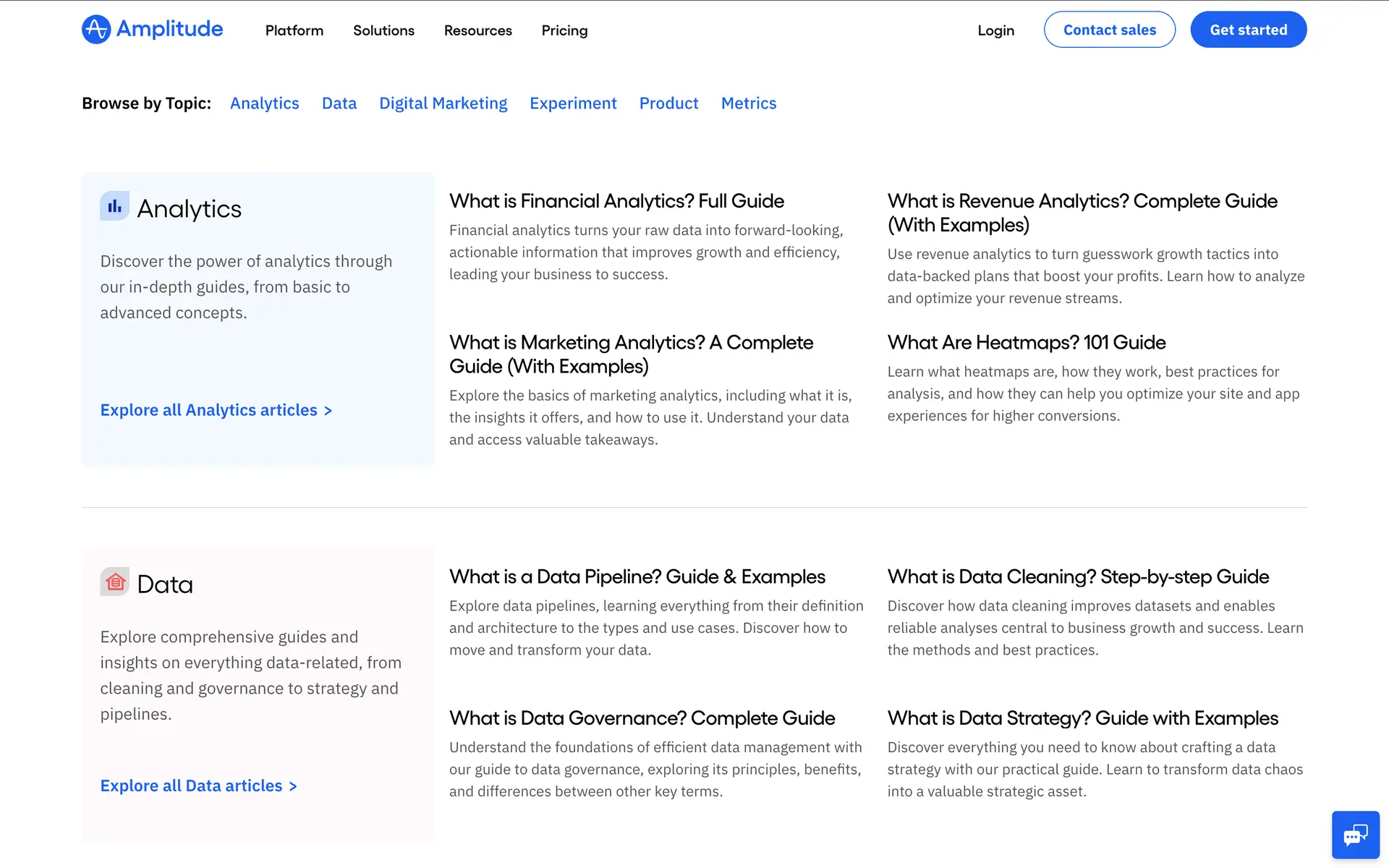Open the Data Governance Complete Guide article

tap(642, 718)
